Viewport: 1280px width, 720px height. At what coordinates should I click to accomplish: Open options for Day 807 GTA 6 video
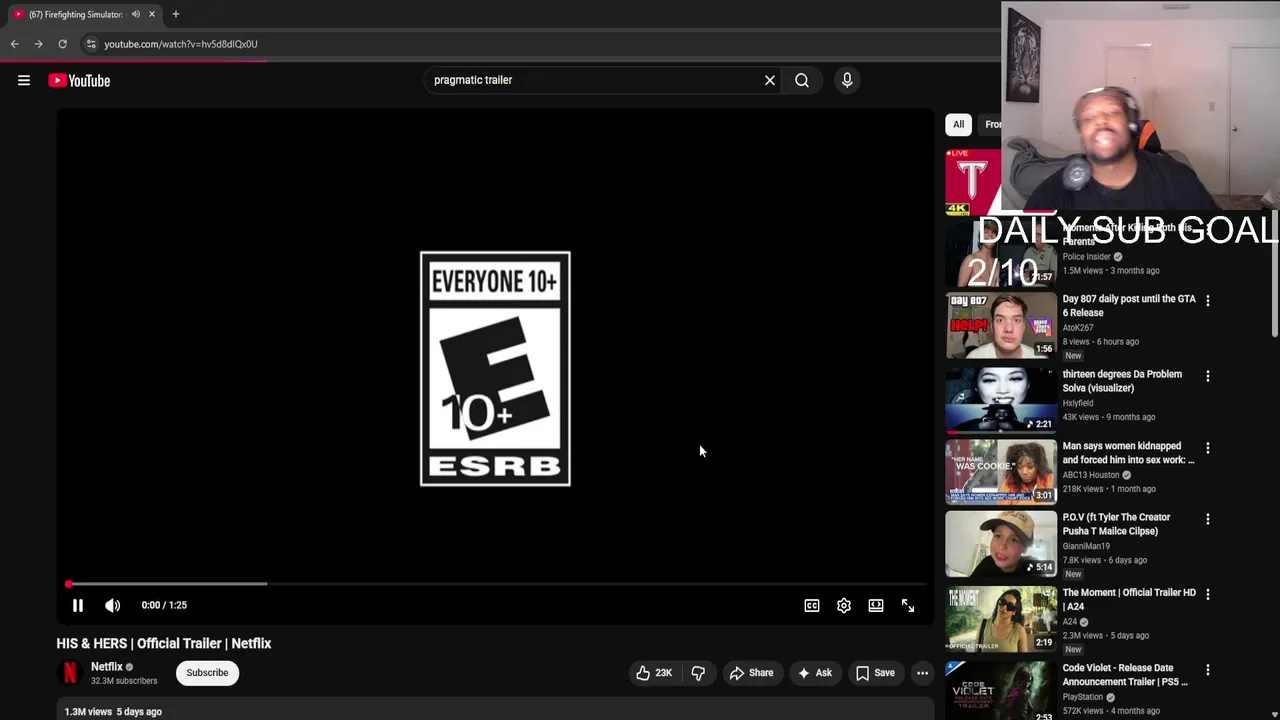coord(1207,300)
